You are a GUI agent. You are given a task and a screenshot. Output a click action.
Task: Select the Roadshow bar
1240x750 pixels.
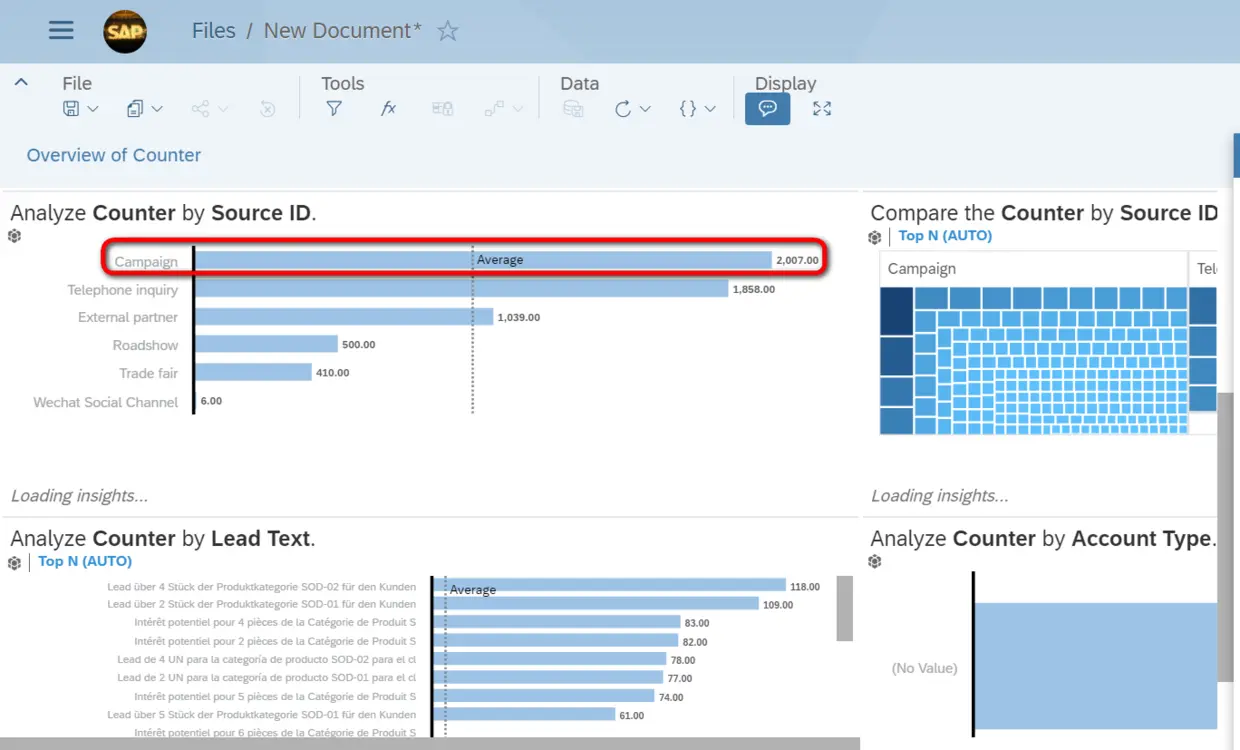266,344
